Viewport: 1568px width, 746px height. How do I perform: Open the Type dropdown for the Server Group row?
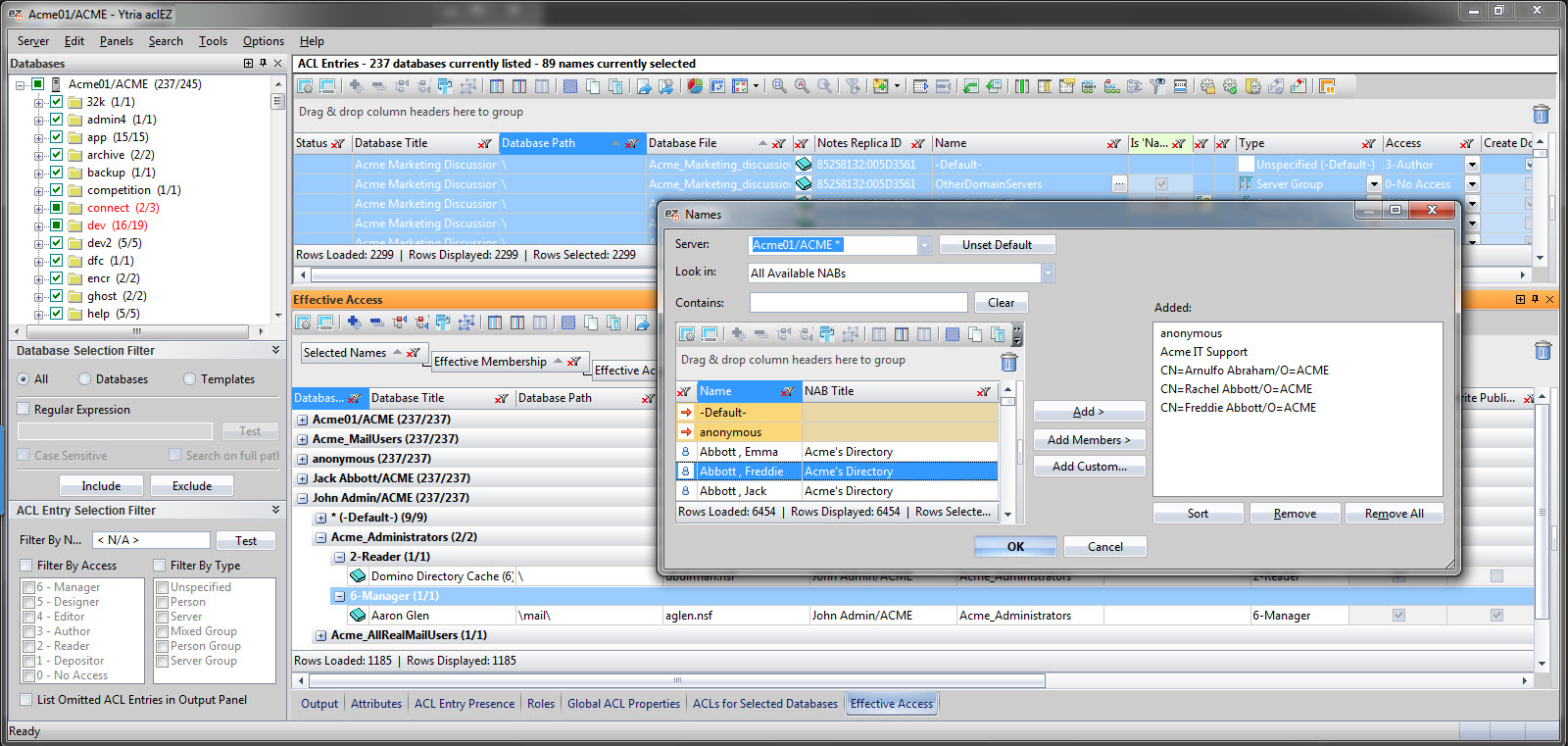pyautogui.click(x=1374, y=184)
